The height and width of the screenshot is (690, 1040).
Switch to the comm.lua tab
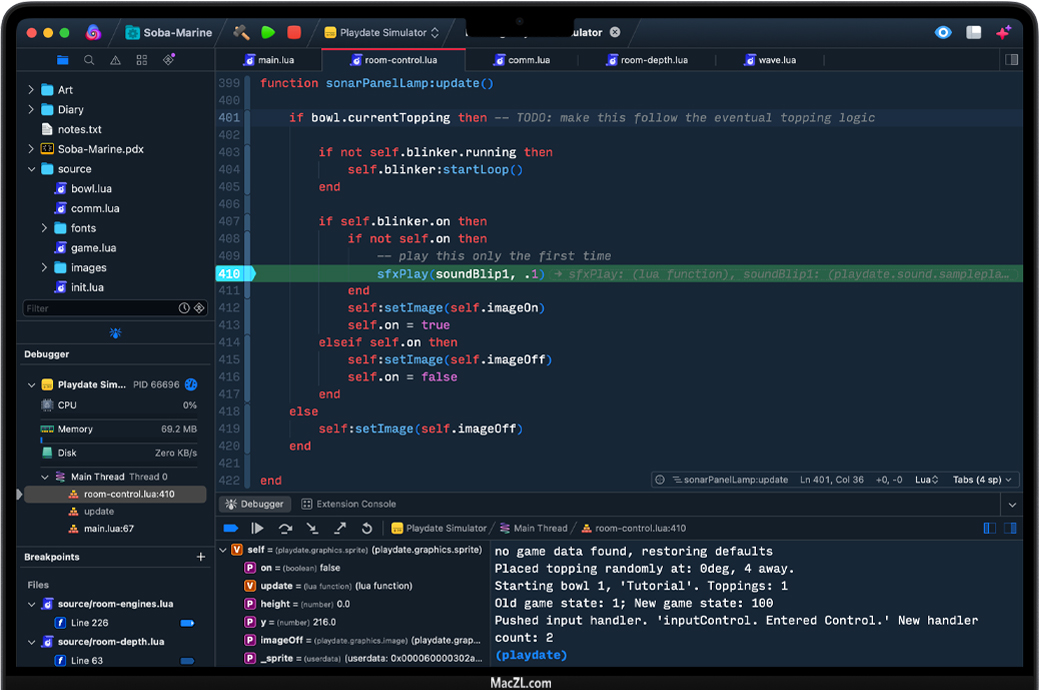[520, 60]
